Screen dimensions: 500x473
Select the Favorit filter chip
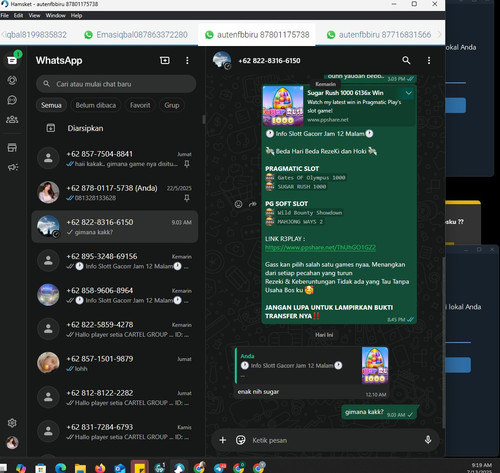tap(140, 105)
